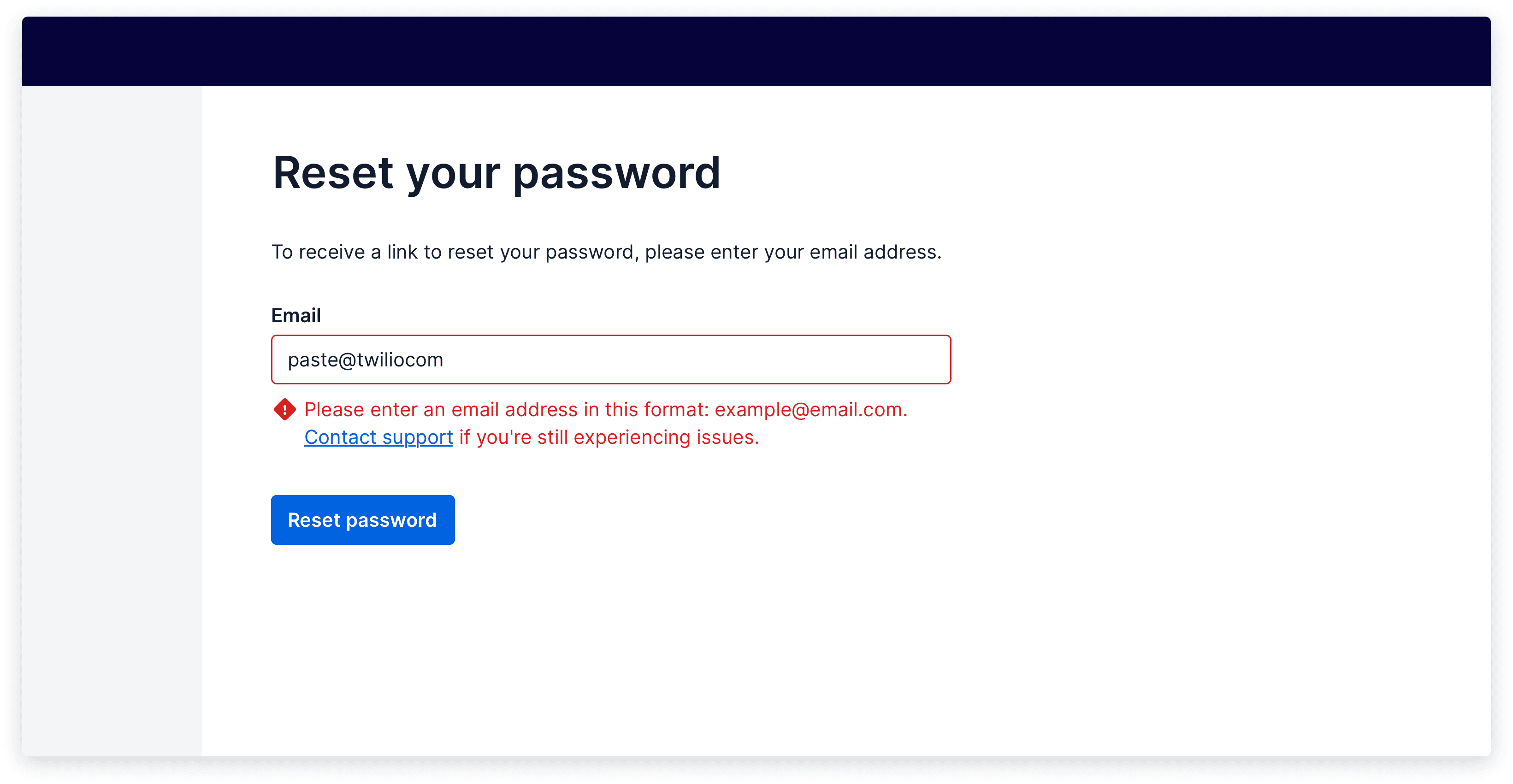Click the red error message text
The image size is (1513, 784).
coord(605,409)
